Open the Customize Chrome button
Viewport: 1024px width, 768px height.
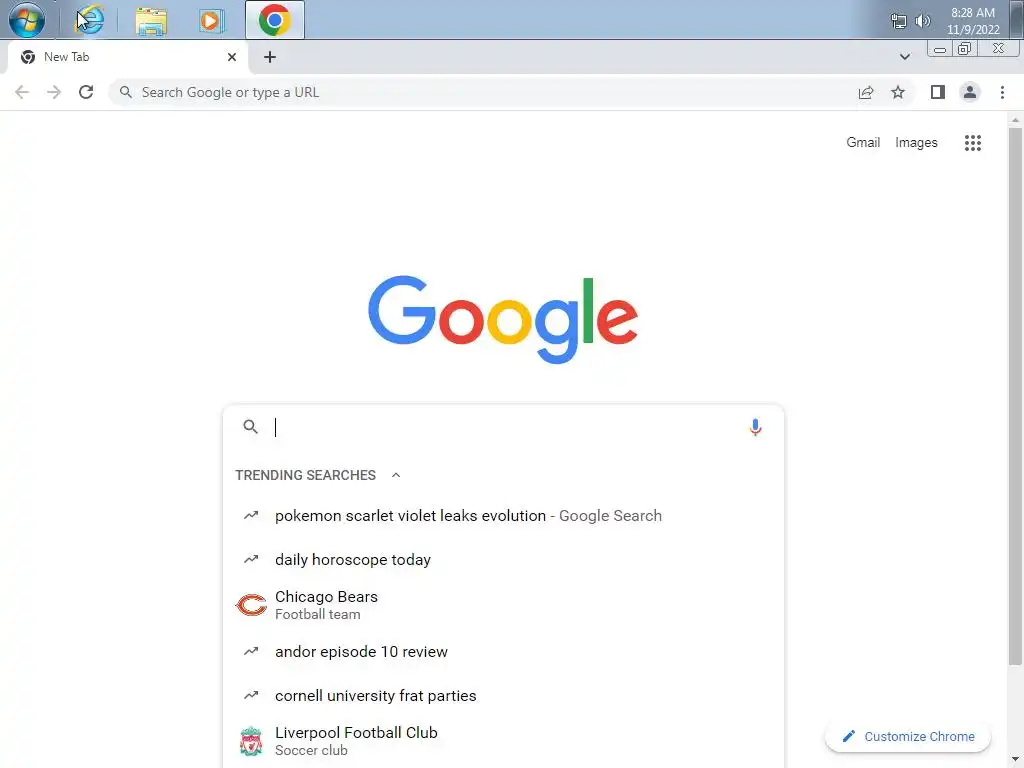(x=908, y=737)
